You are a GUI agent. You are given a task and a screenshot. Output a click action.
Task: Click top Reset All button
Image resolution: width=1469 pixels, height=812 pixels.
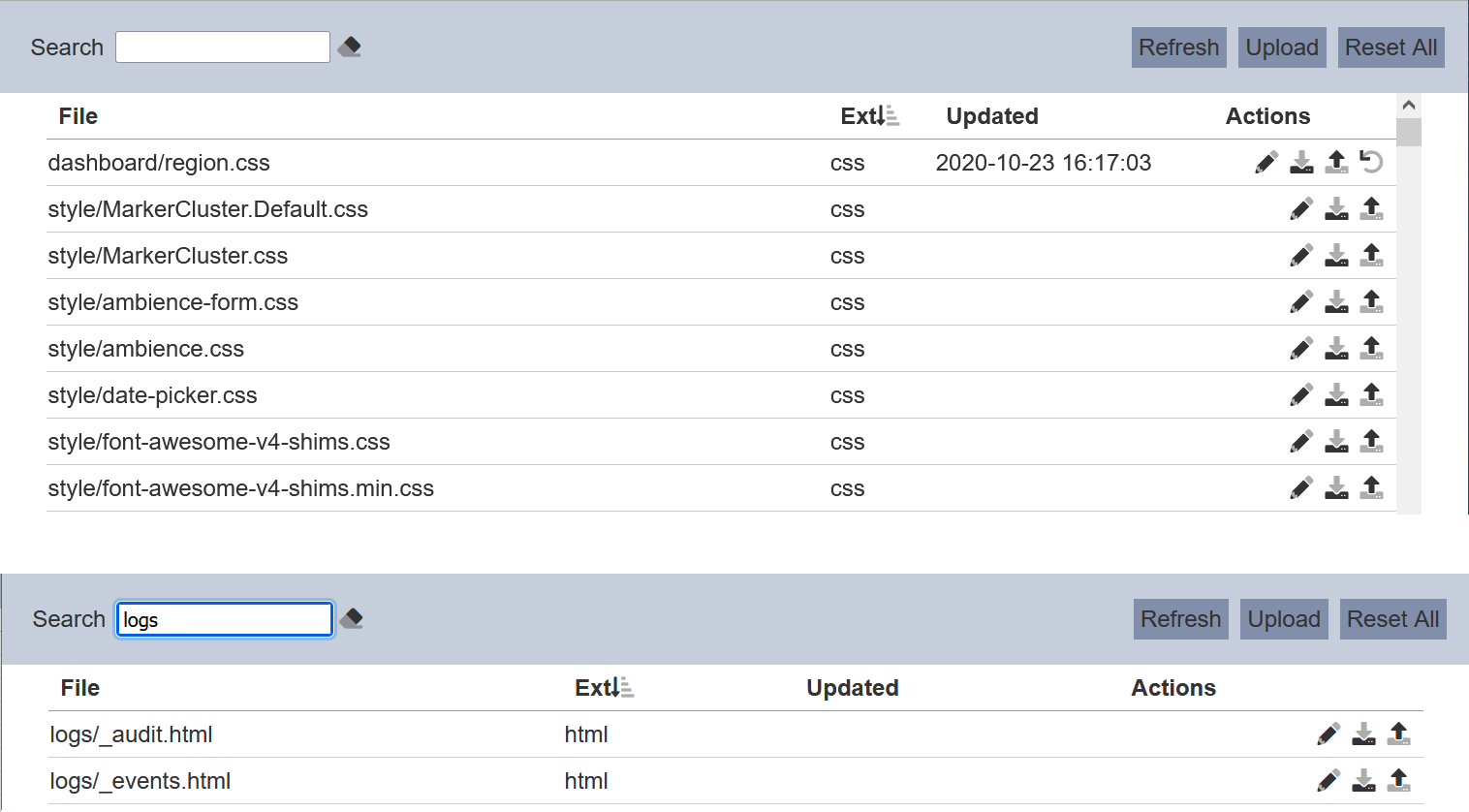1391,47
